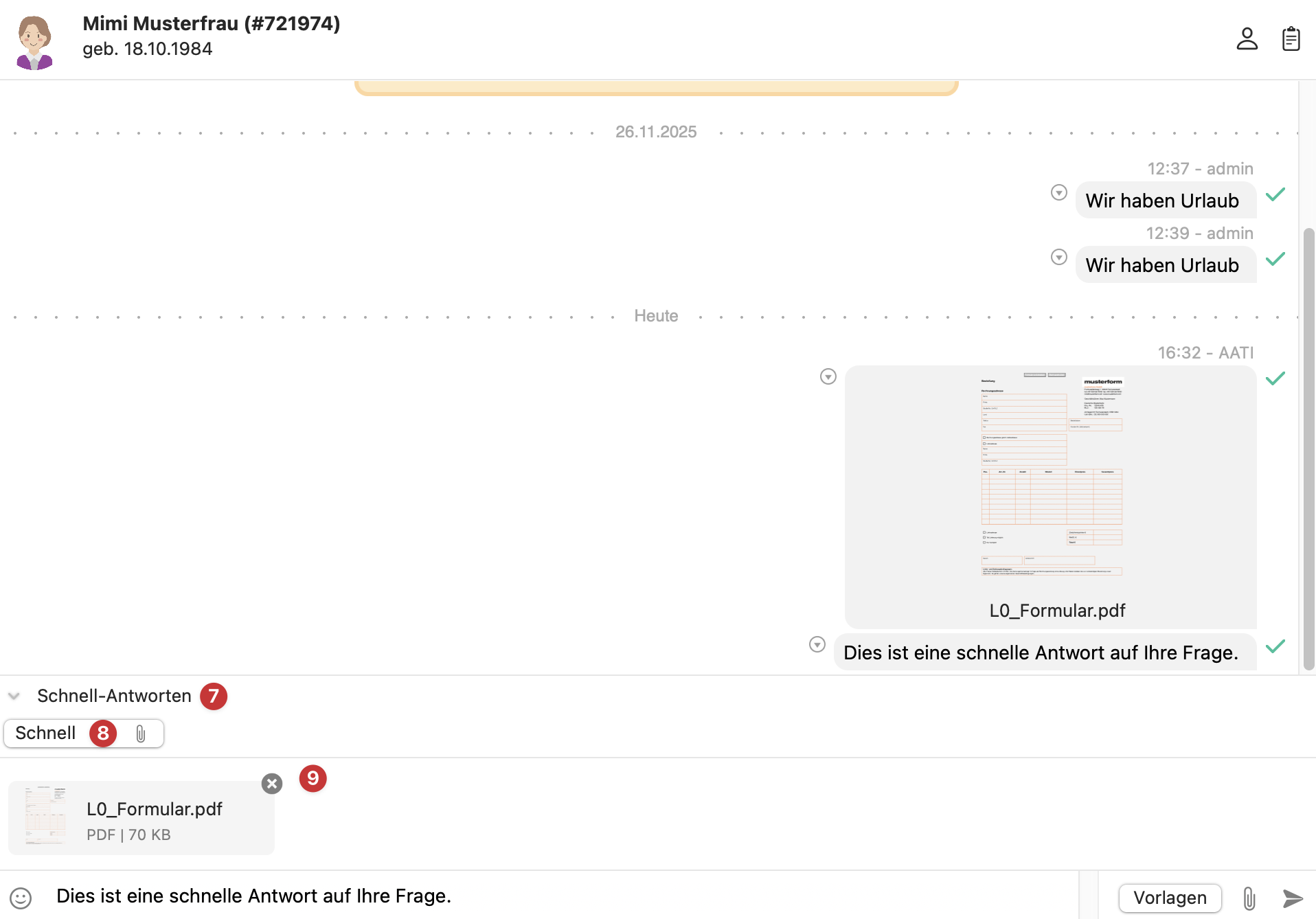Screen dimensions: 1316x919
Task: Click the patient name Mimi Musterfrau header
Action: [211, 23]
